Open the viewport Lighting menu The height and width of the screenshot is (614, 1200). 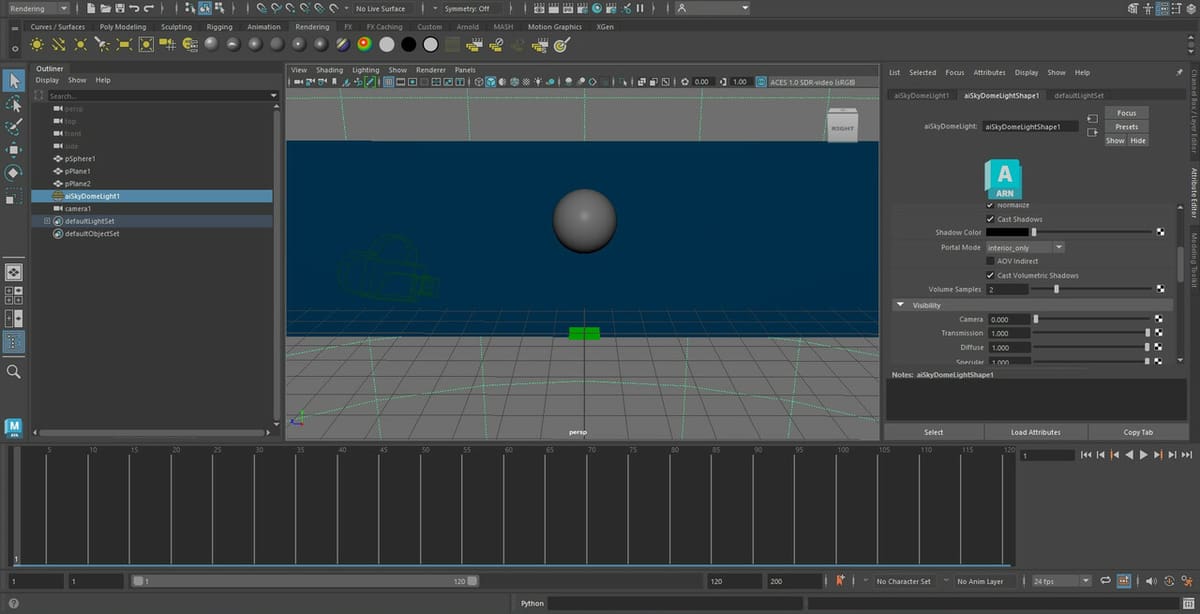pos(365,70)
